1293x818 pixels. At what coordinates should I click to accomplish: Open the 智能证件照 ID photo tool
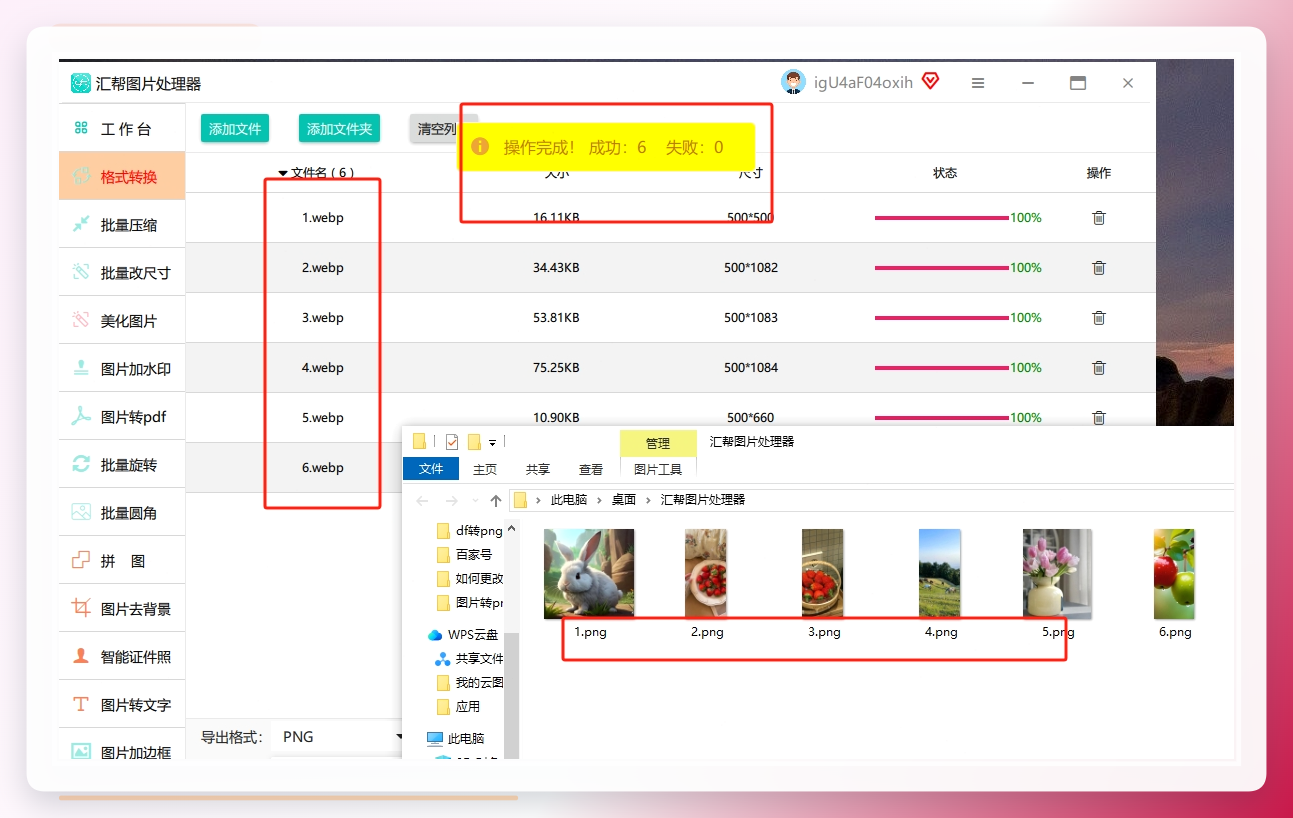coord(122,657)
